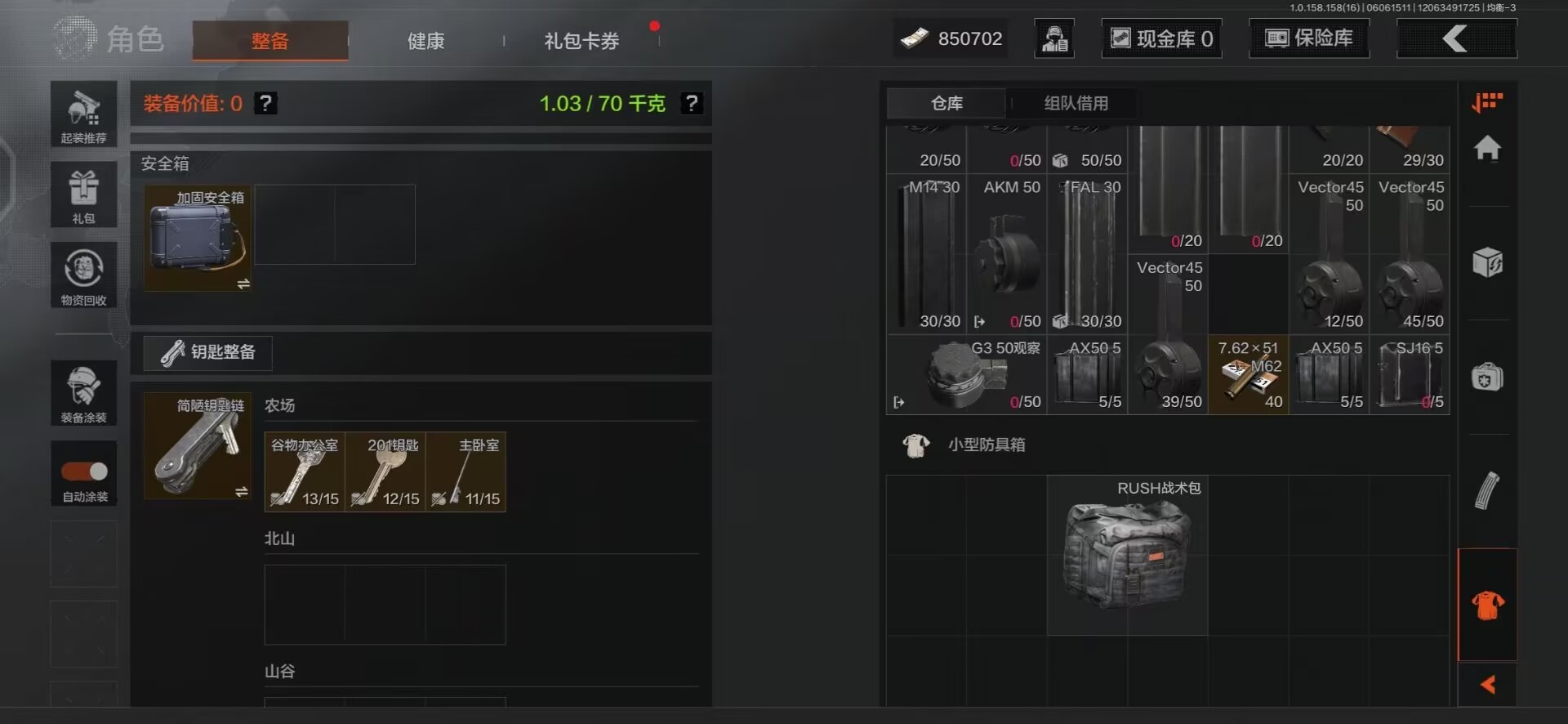Open the 装备涂装 equipment skin icon

point(83,393)
